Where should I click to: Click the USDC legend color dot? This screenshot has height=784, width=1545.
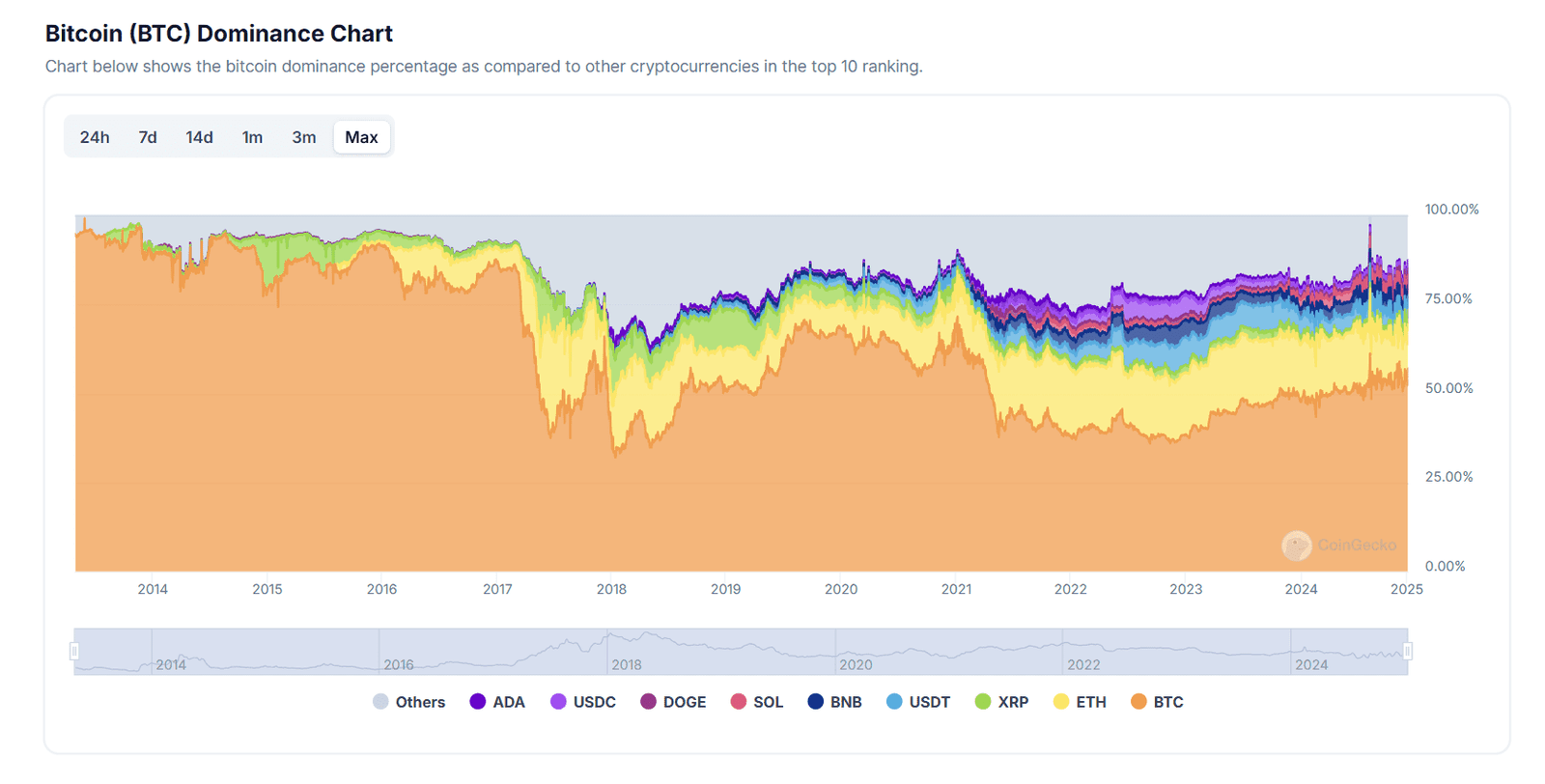click(x=557, y=701)
